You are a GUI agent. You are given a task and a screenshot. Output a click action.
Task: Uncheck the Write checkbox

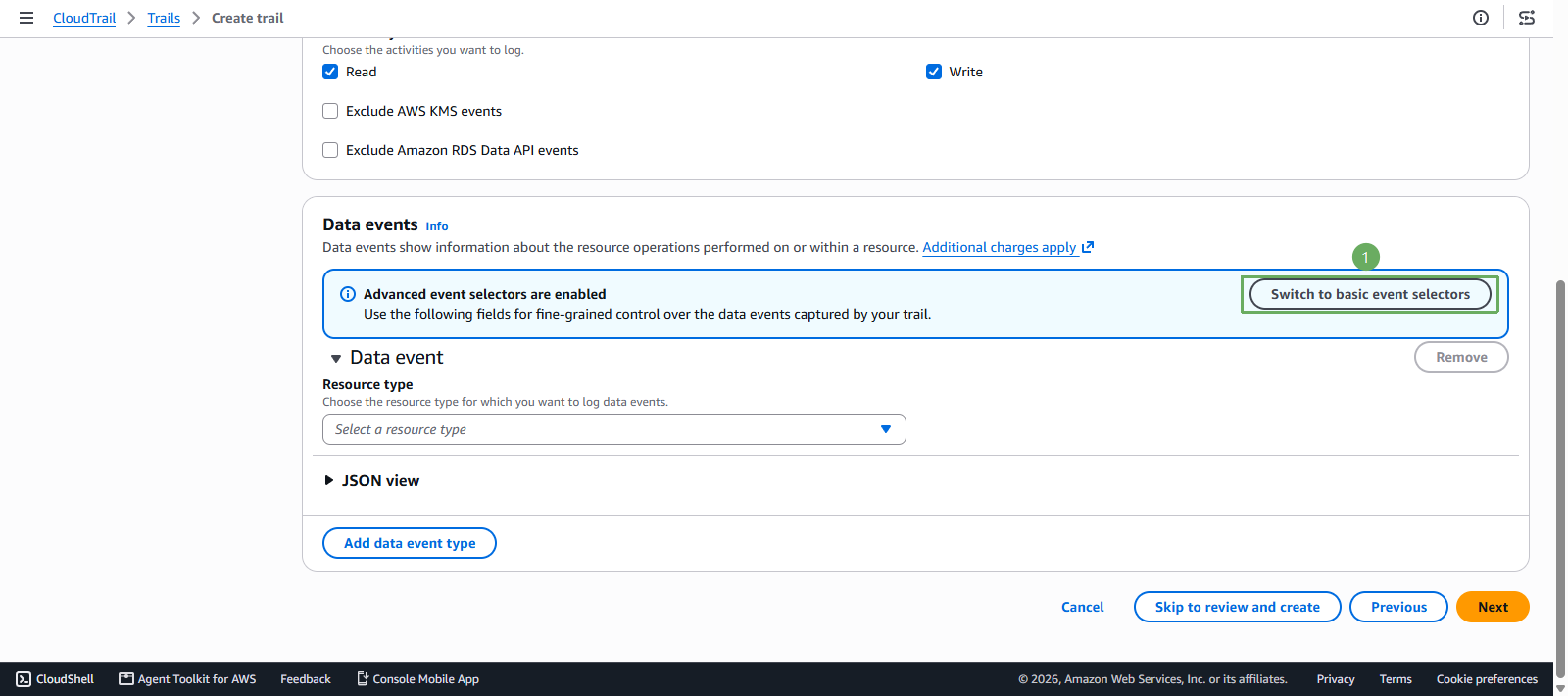pyautogui.click(x=934, y=72)
